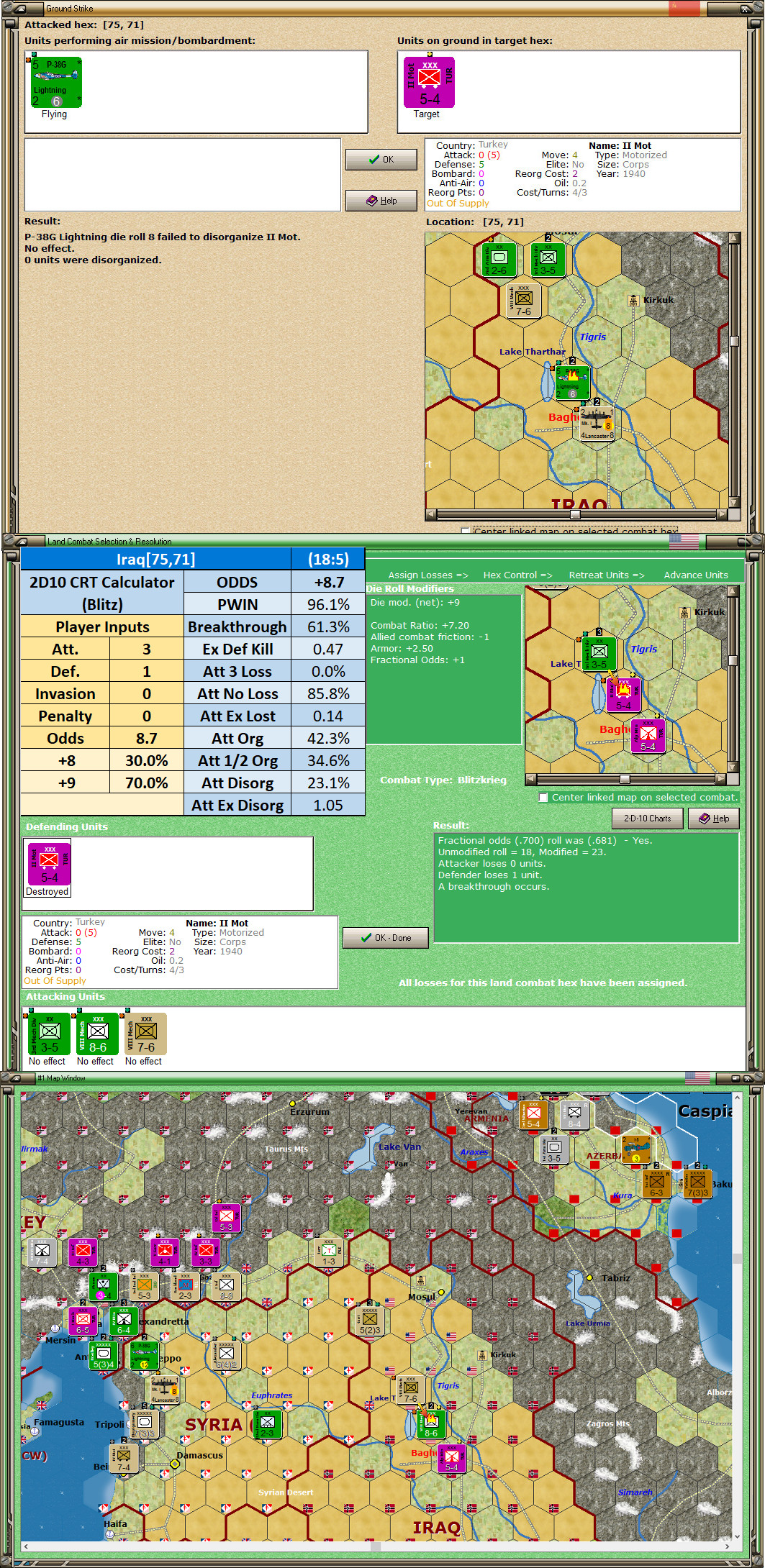Open the Retreat Units menu item
Viewport: 765px width, 1568px height.
coord(607,575)
